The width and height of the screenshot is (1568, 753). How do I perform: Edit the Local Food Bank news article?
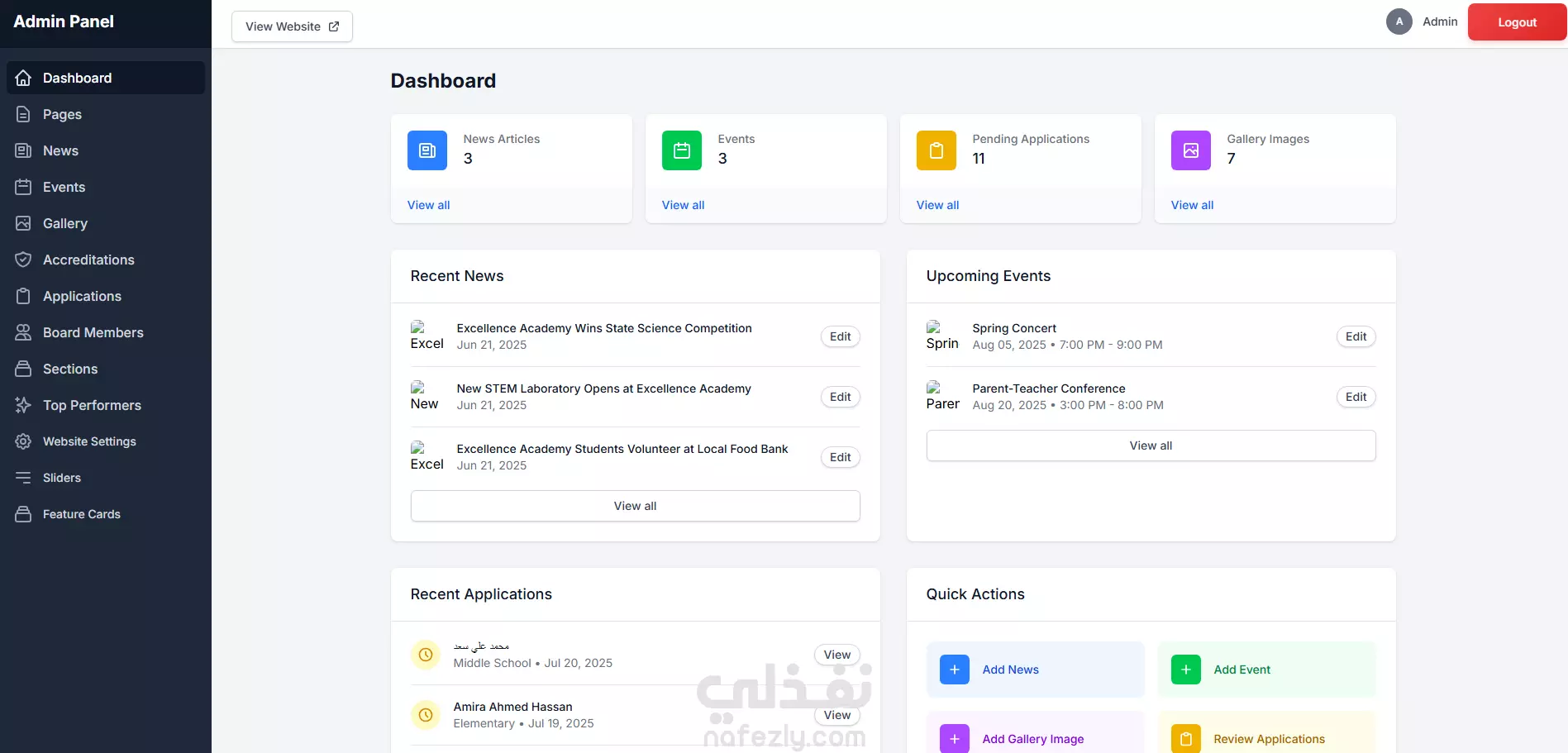point(840,457)
